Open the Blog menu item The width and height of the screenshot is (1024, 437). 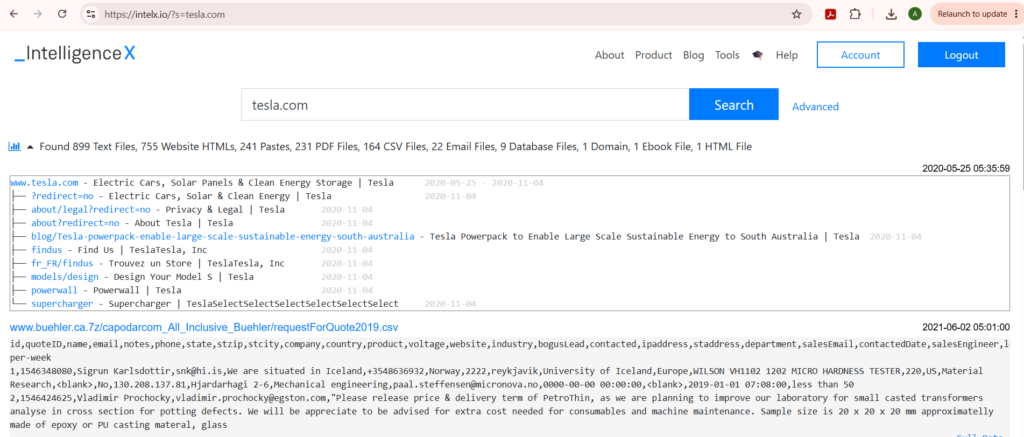694,56
